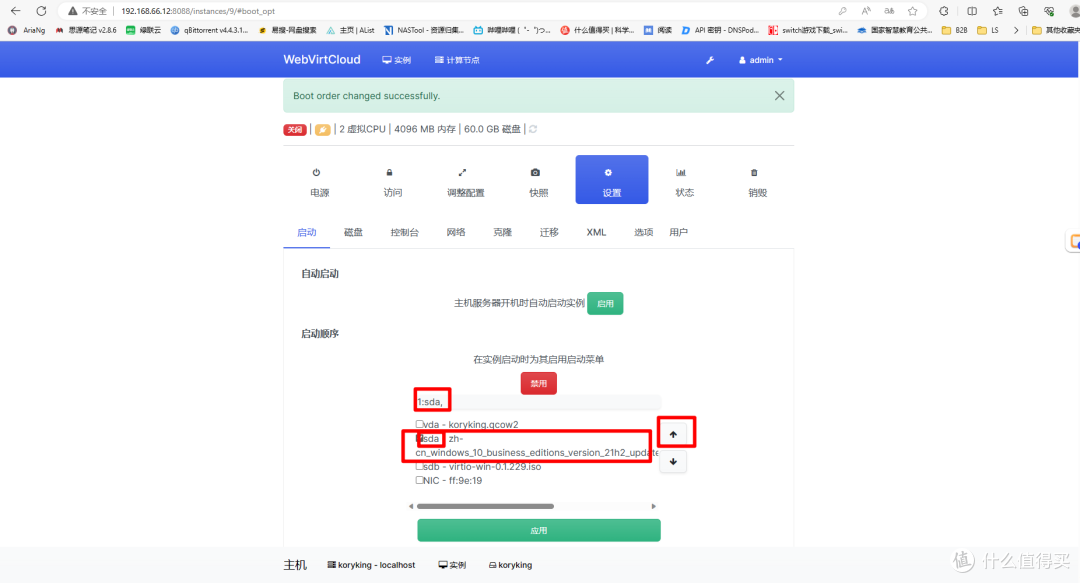Toggle the sda windows 10 ISO checkbox
The width and height of the screenshot is (1080, 583).
(x=419, y=438)
